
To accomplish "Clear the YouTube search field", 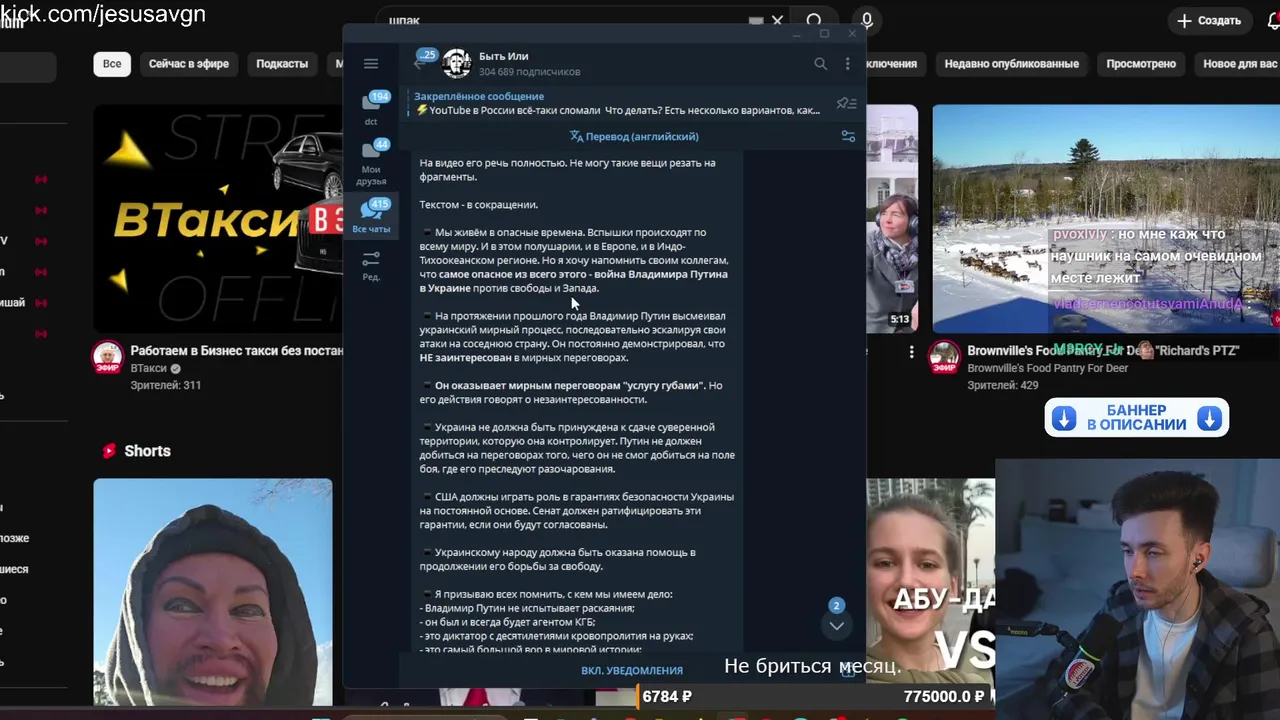I will [777, 20].
